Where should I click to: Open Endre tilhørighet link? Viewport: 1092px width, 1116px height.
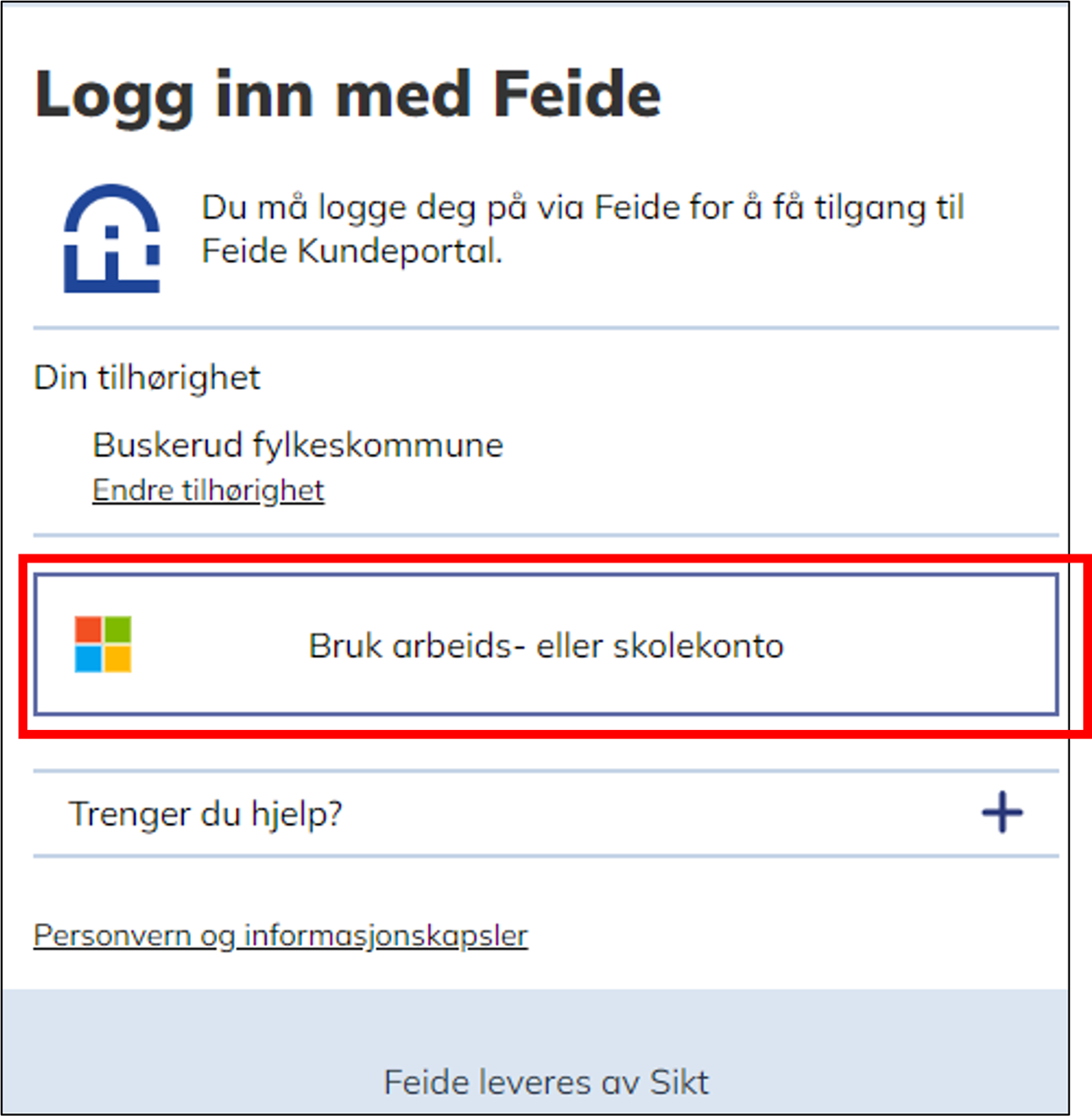click(x=207, y=489)
